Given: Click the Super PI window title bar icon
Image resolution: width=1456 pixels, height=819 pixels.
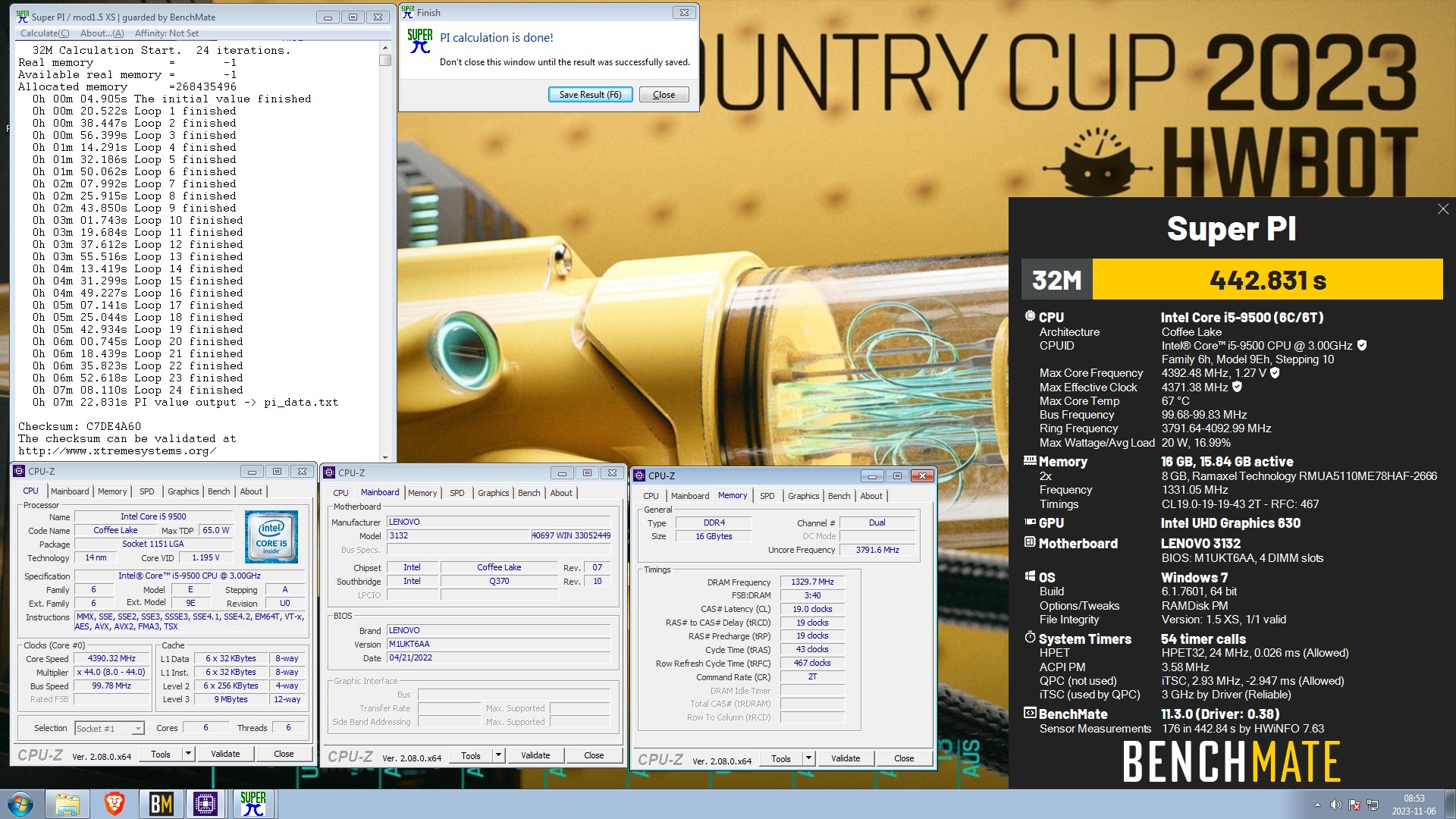Looking at the screenshot, I should point(23,17).
